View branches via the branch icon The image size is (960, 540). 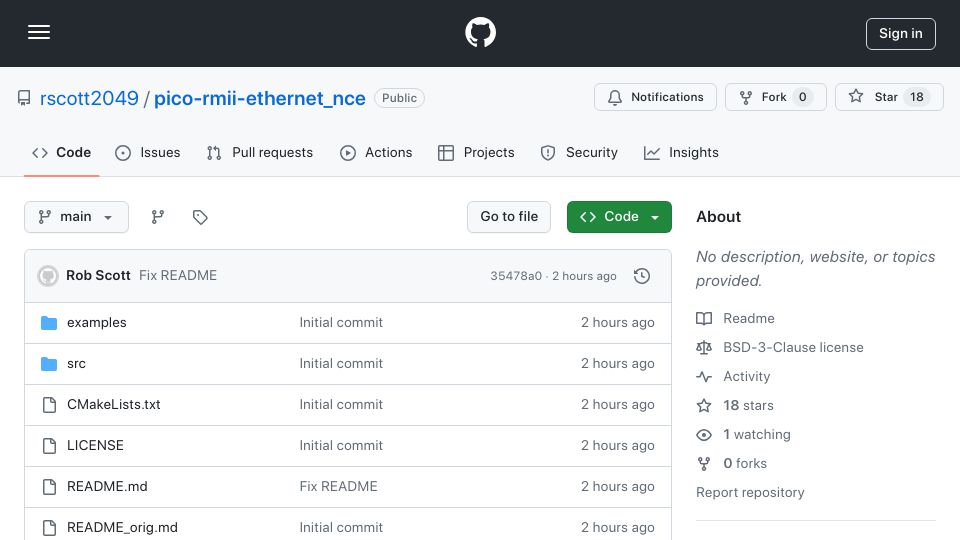click(158, 217)
